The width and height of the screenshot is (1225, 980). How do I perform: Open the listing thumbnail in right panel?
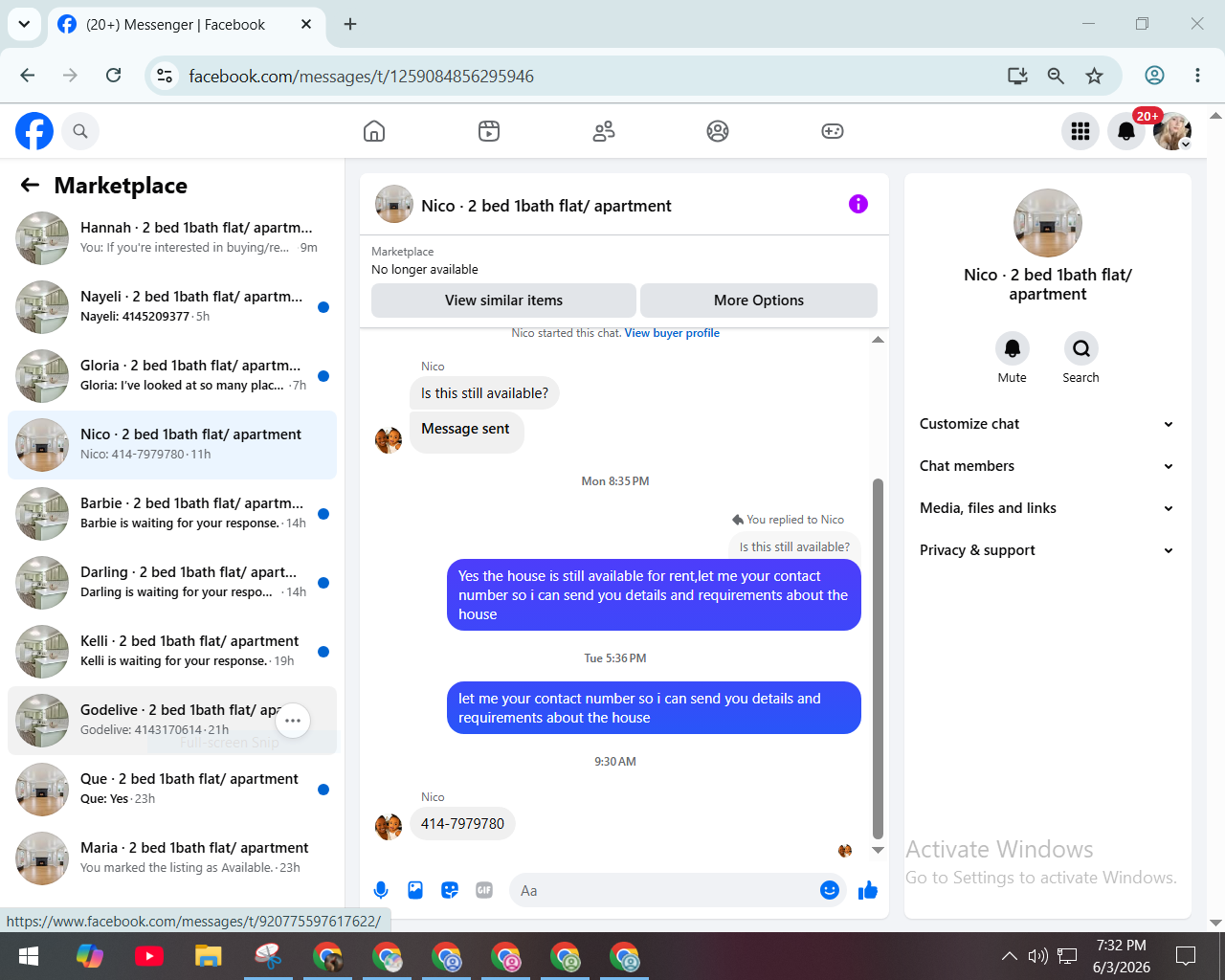[x=1048, y=223]
